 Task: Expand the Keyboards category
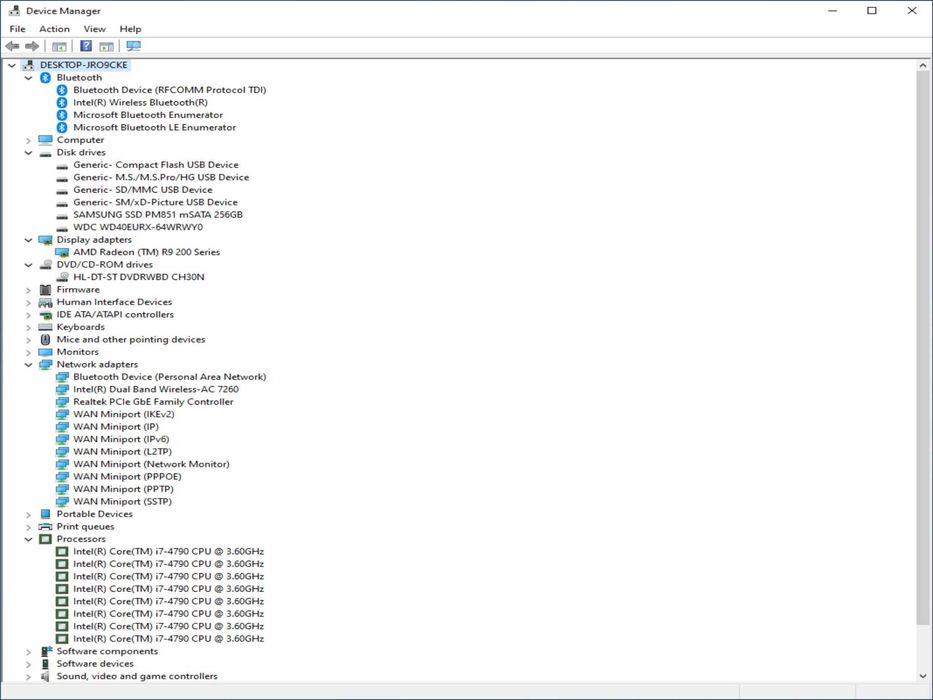coord(28,327)
